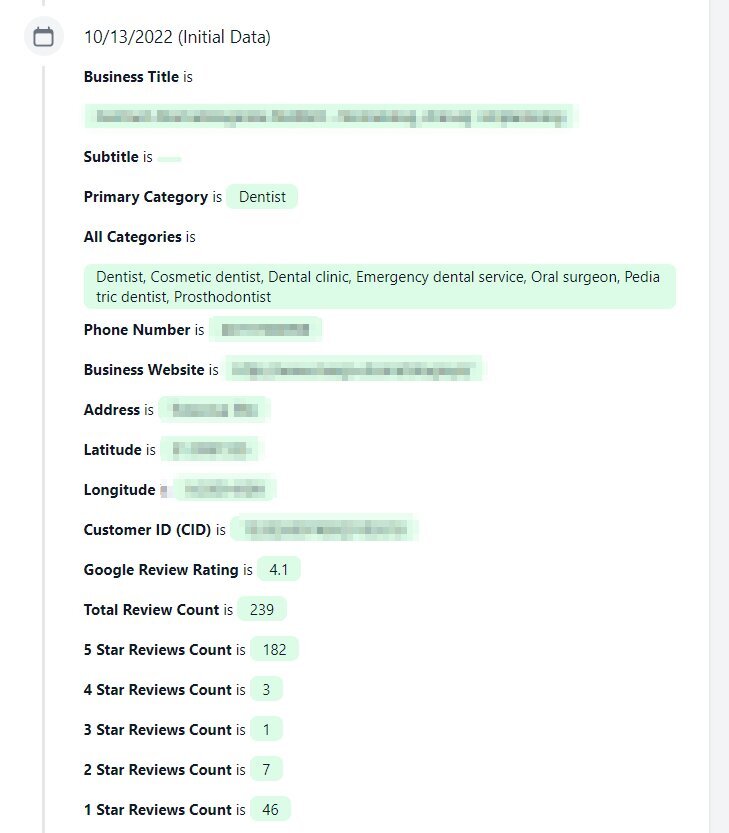Click the 2 Star Reviews Count value 7

(266, 769)
